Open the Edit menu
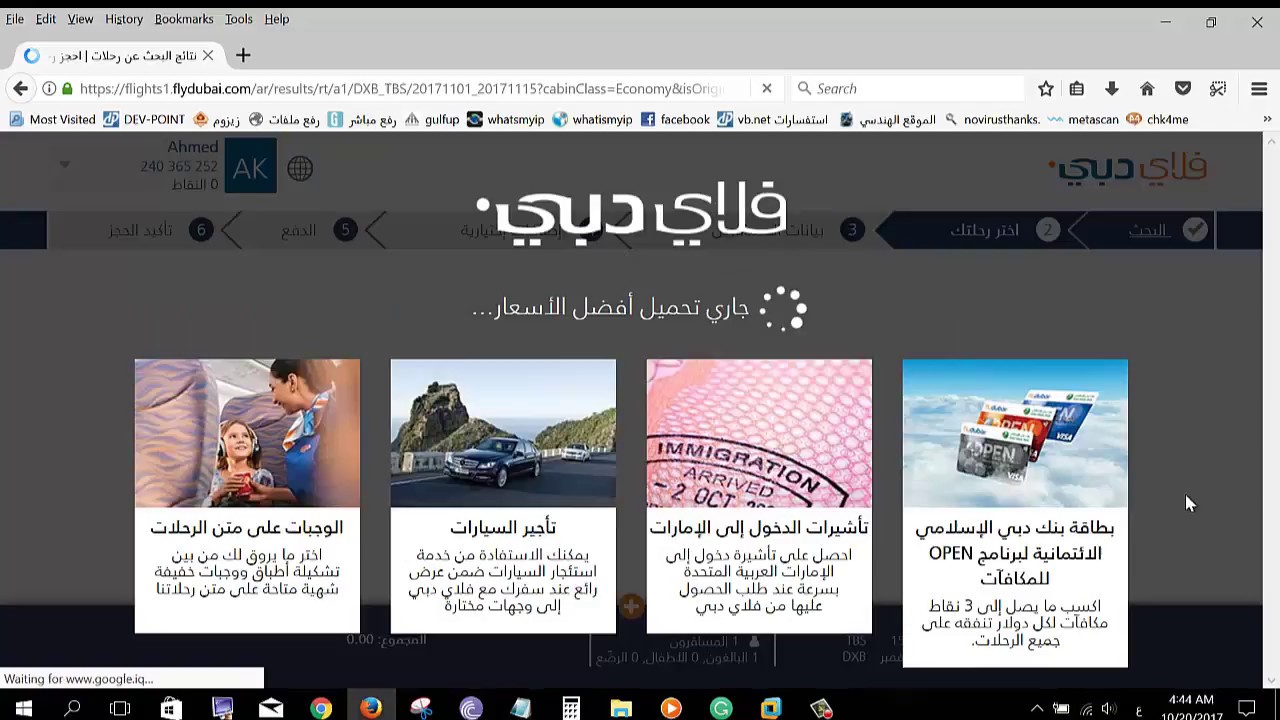1280x720 pixels. (46, 19)
